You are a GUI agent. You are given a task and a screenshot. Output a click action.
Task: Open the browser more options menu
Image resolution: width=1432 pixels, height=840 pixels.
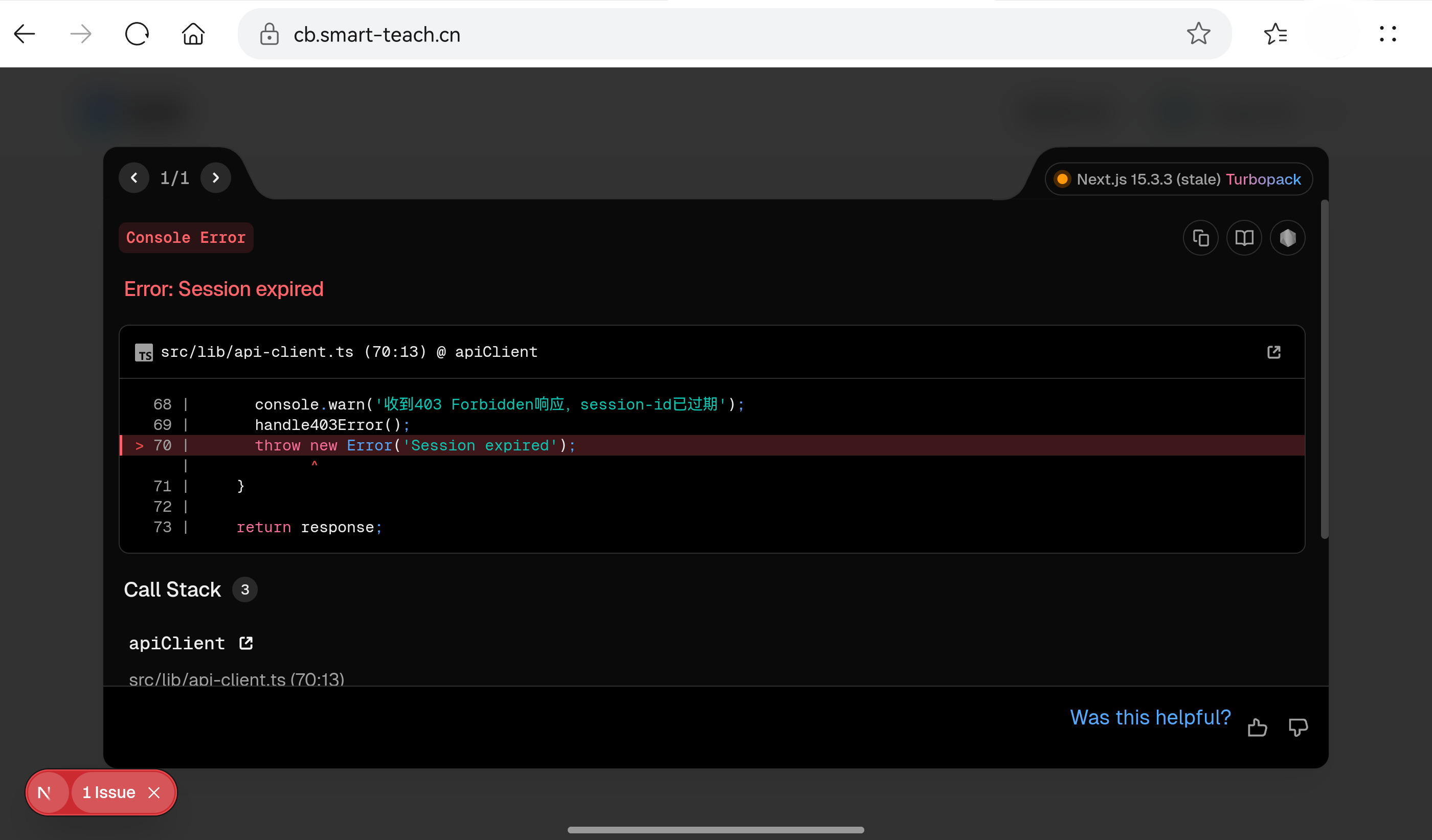point(1388,34)
